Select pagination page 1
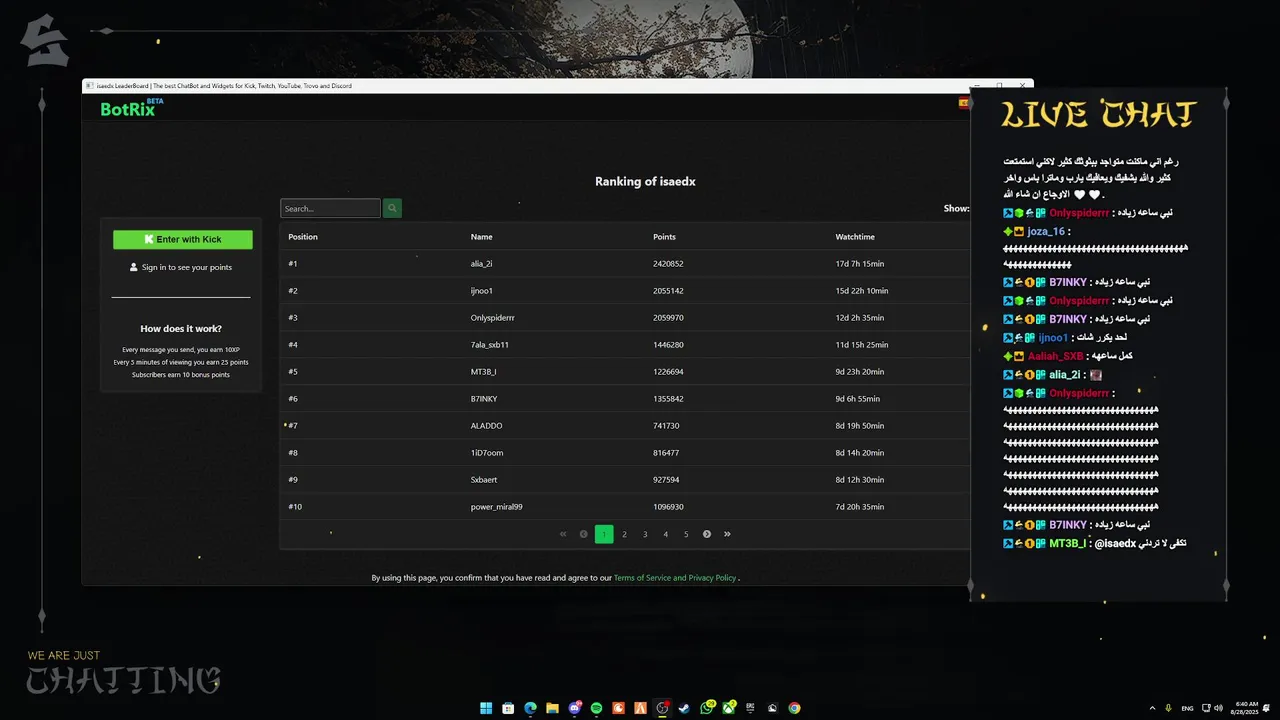 point(604,534)
